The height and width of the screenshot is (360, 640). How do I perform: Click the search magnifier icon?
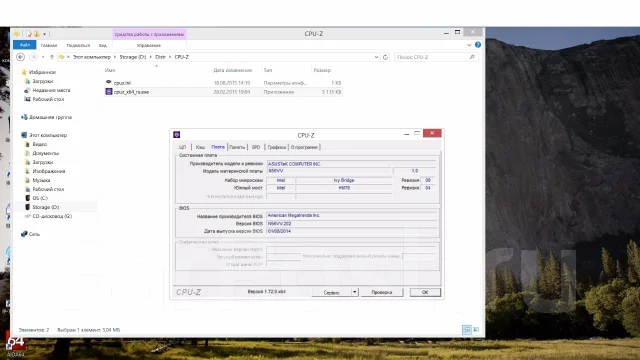(x=472, y=57)
